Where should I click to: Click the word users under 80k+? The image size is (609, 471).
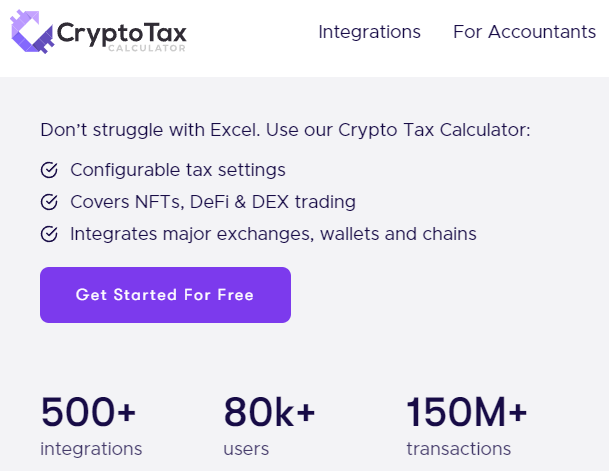[x=246, y=450]
